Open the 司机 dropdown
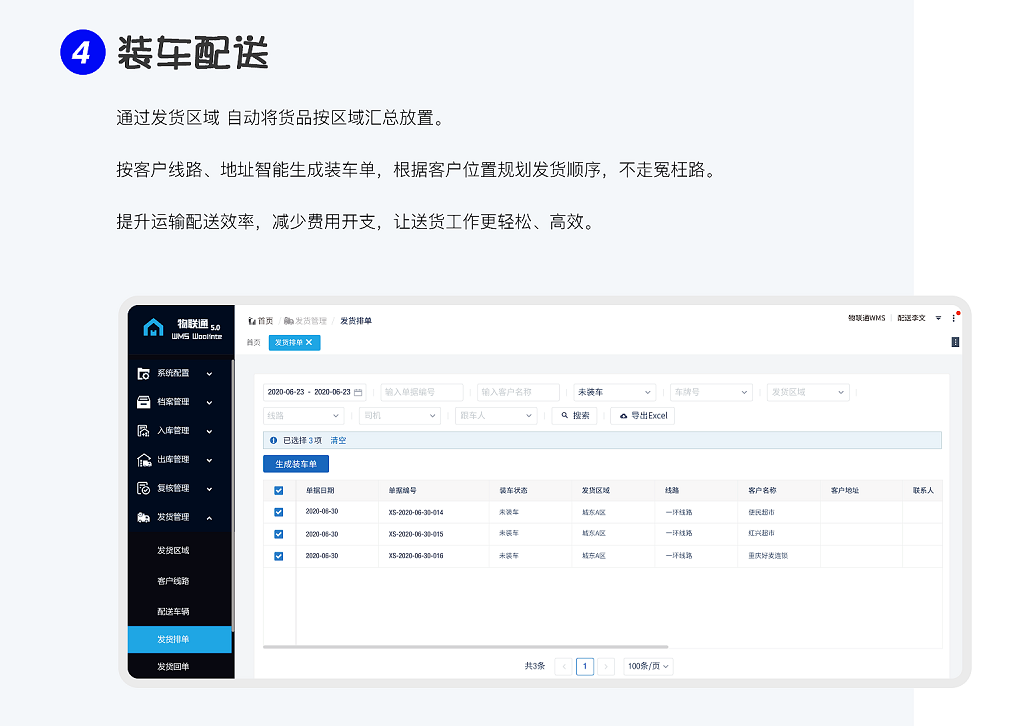Viewport: 1035px width, 726px height. point(400,416)
